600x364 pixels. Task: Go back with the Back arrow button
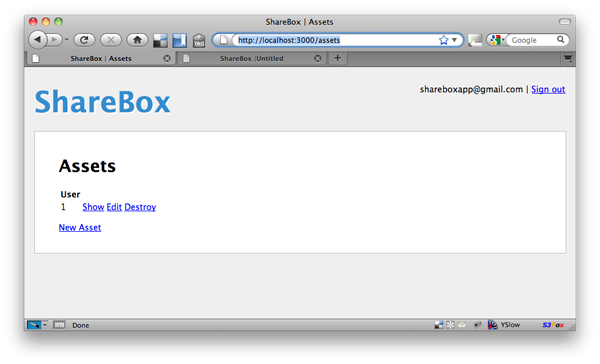click(38, 39)
